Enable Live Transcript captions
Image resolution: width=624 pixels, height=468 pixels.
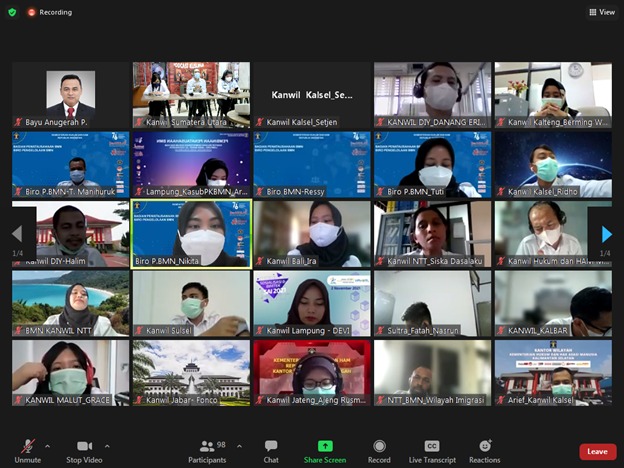point(432,450)
